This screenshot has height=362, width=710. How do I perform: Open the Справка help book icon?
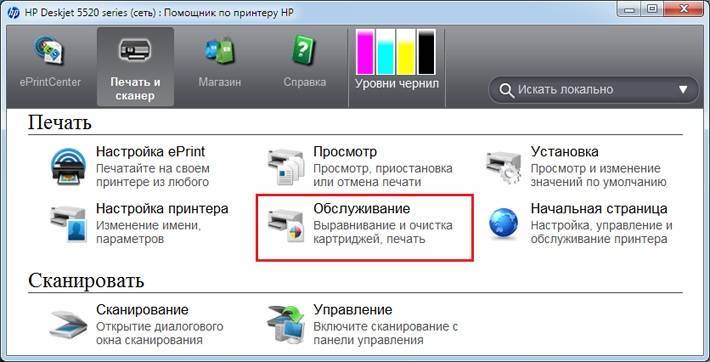pos(304,50)
